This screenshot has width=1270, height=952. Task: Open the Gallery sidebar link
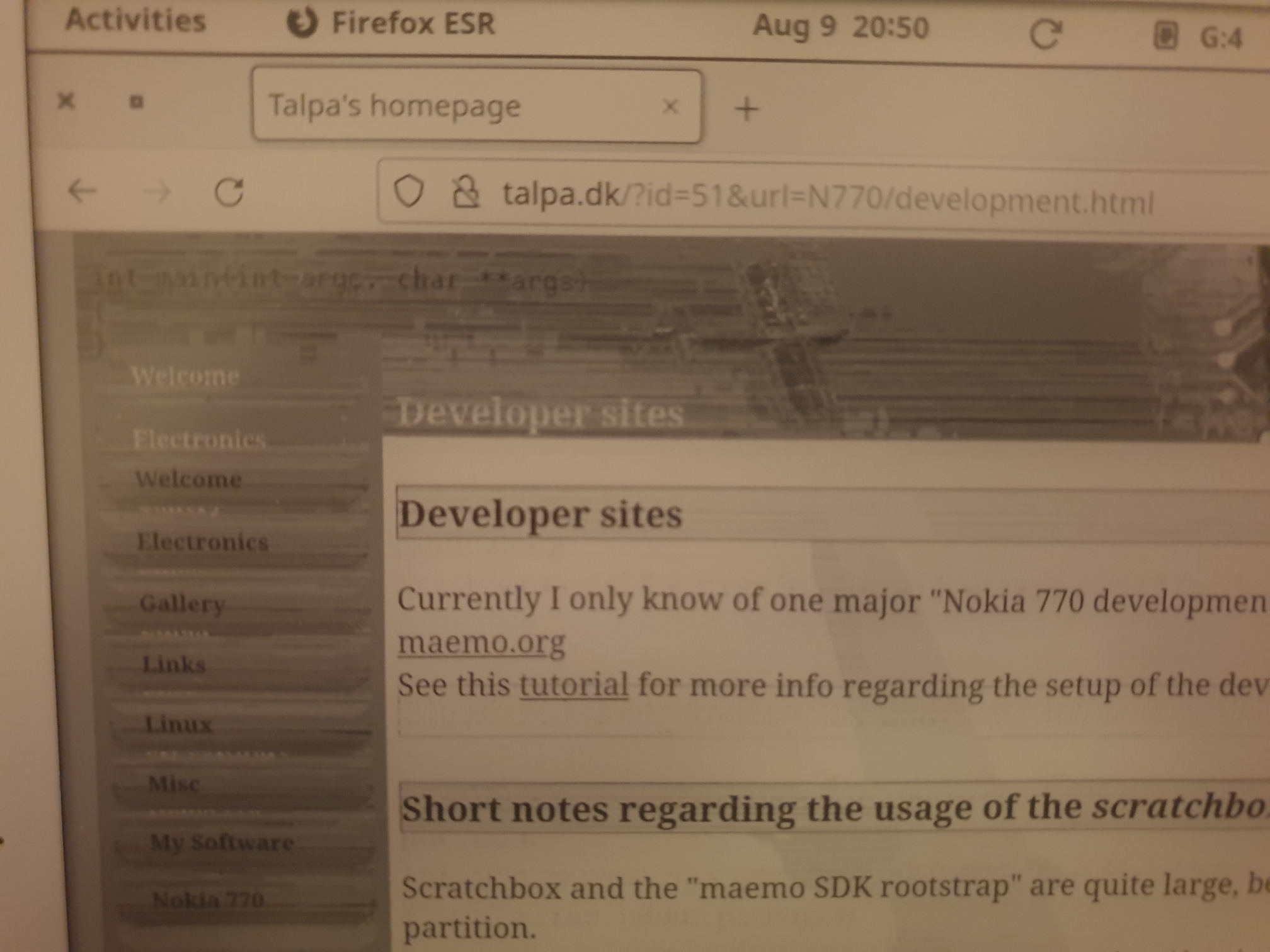(x=183, y=603)
